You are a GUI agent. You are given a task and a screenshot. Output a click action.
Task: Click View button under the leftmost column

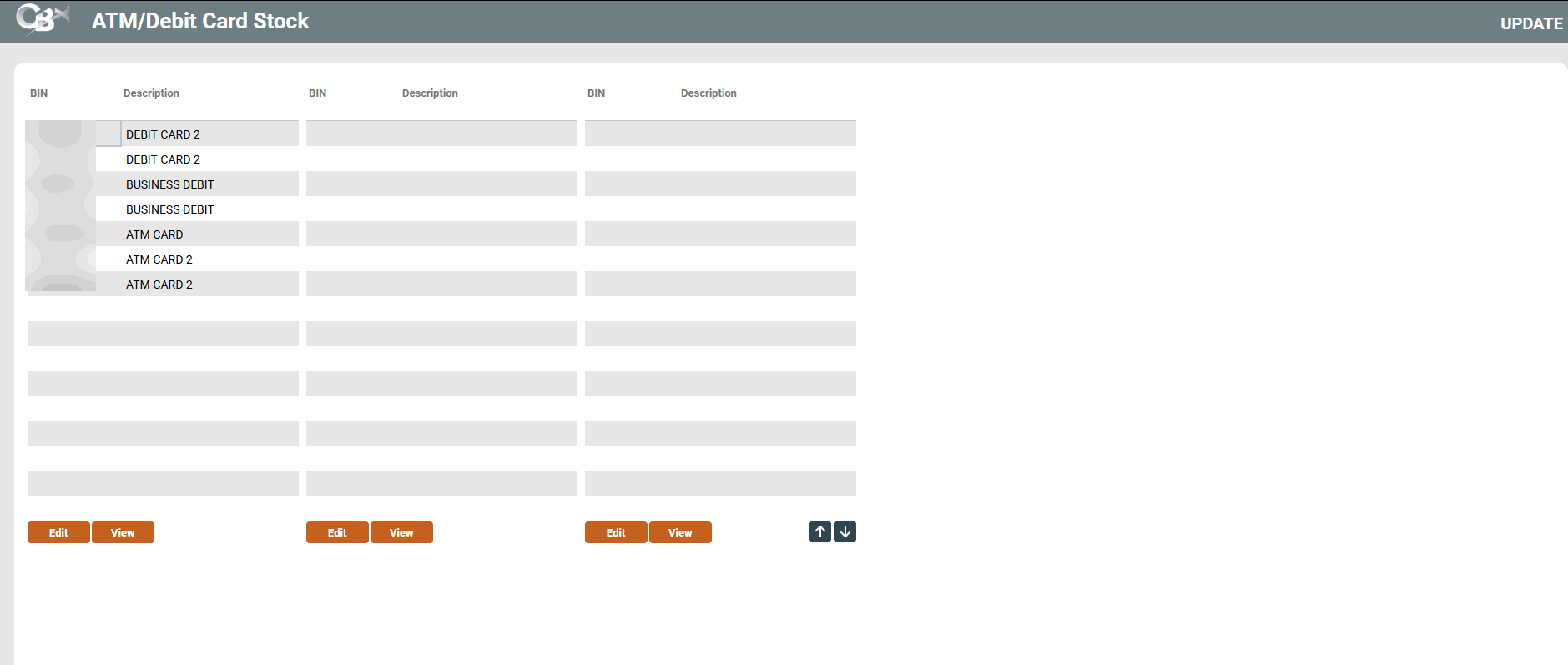coord(123,532)
